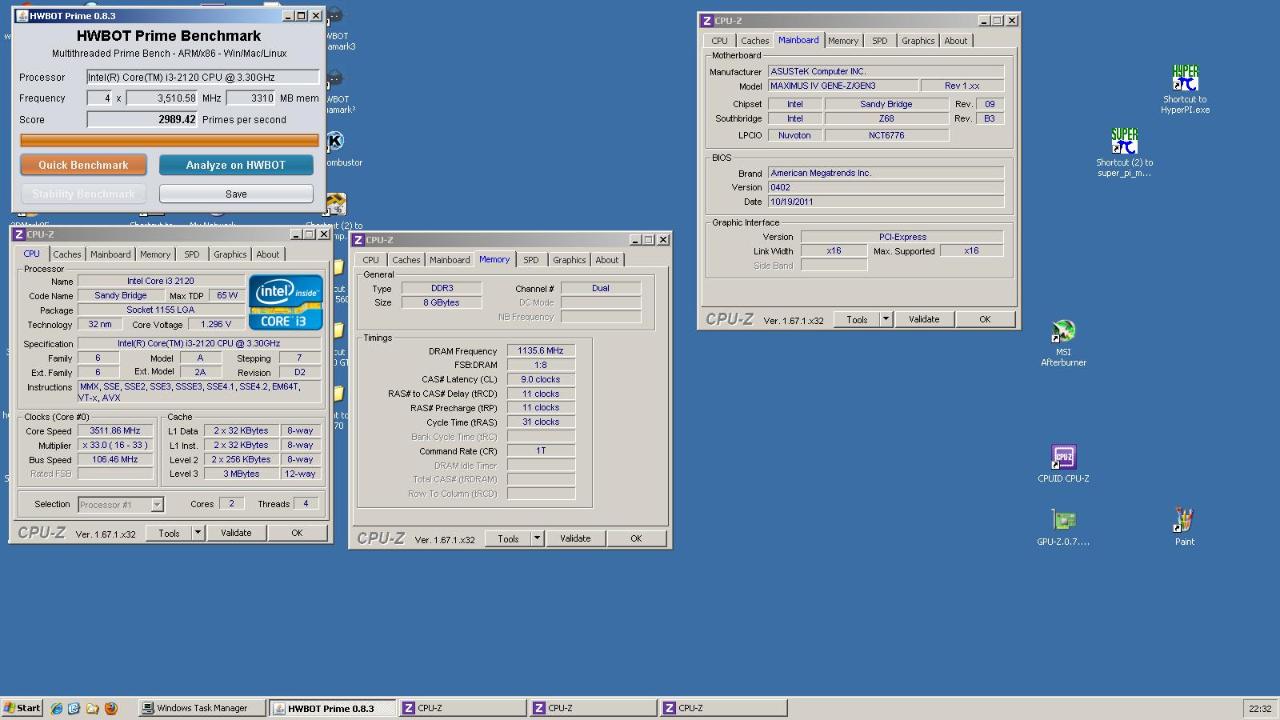Open the folder icon in quick launch
The height and width of the screenshot is (720, 1280).
pos(92,708)
